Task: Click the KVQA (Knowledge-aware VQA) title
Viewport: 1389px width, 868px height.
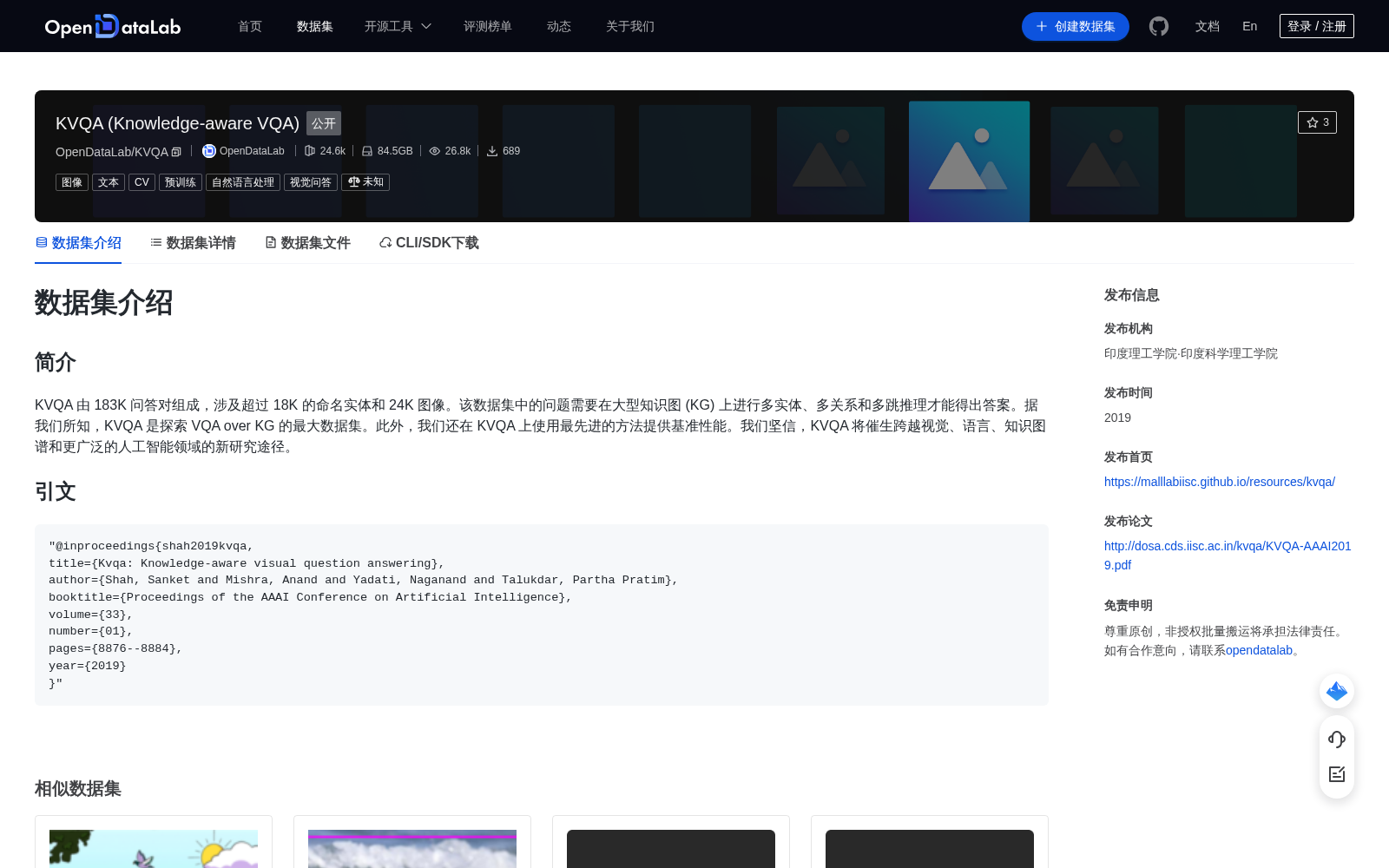Action: pos(177,123)
